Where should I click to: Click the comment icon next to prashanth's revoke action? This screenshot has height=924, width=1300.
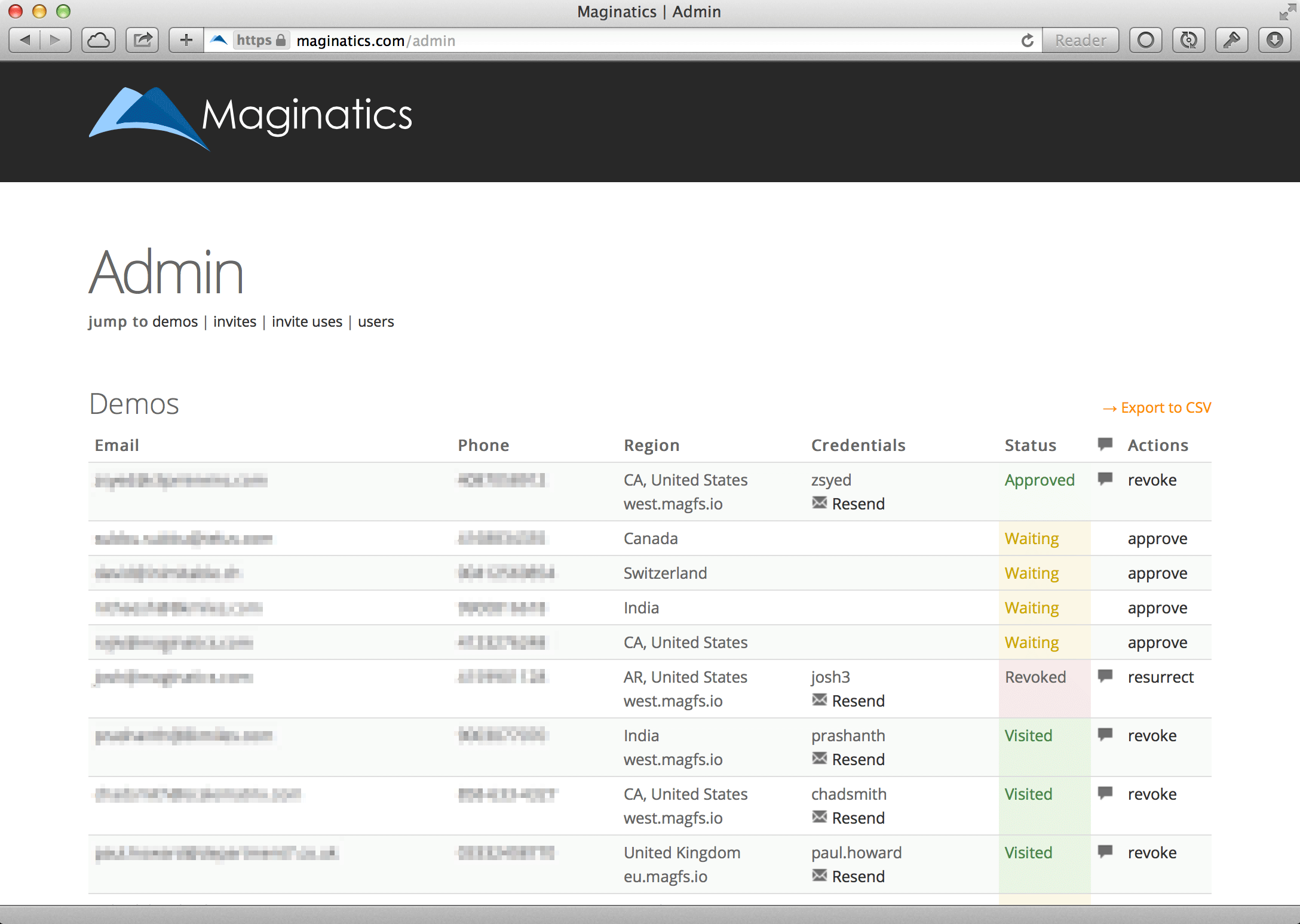[x=1105, y=735]
